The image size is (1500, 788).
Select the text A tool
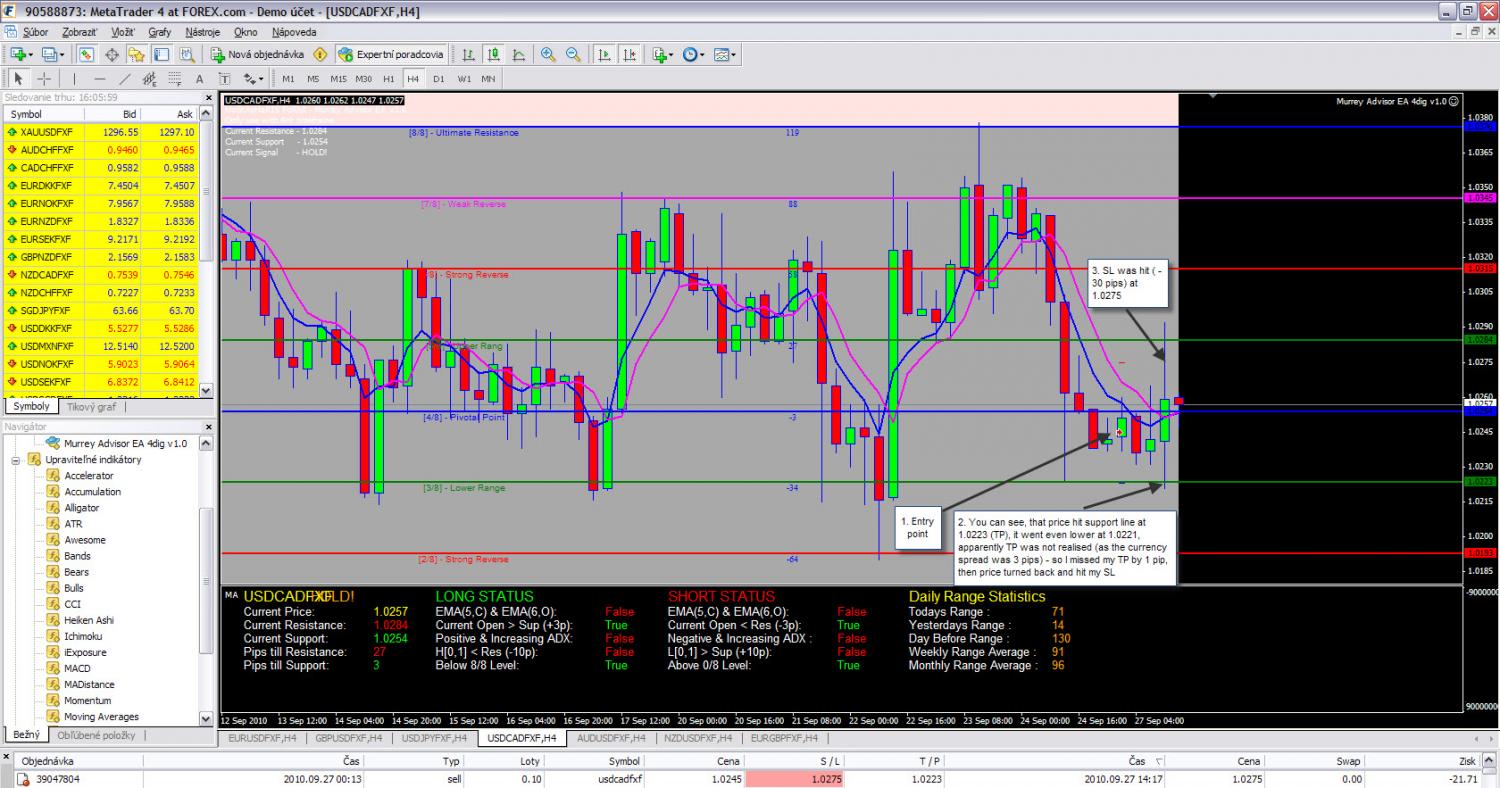[200, 78]
